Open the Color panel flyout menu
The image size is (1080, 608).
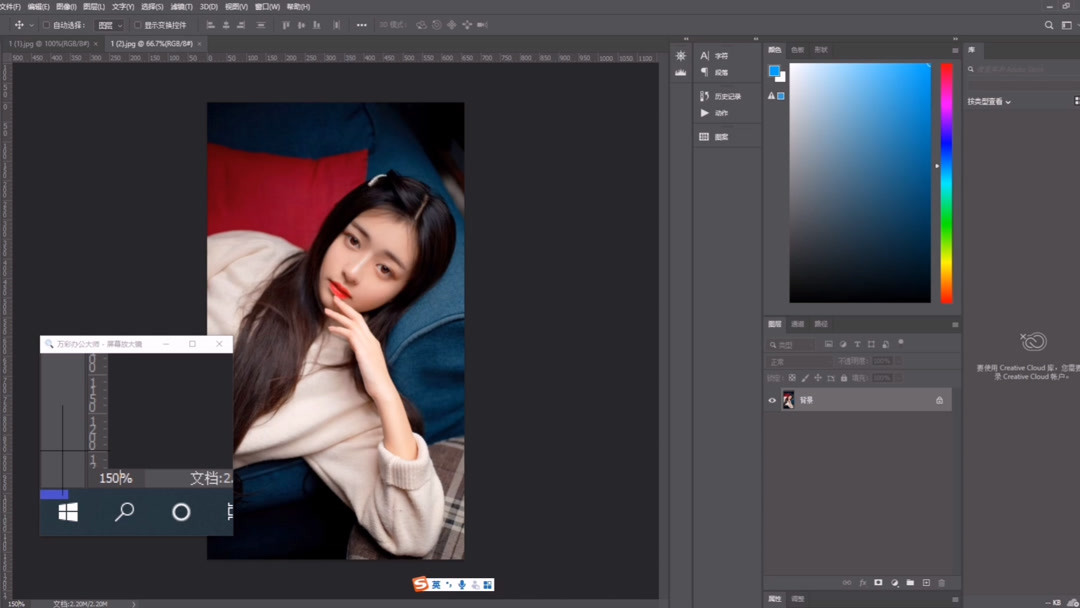tap(955, 50)
